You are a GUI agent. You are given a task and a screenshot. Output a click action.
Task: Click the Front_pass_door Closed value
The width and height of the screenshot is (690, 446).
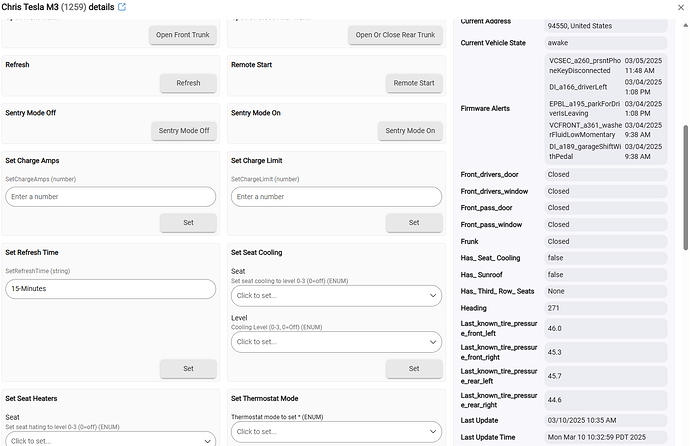click(x=606, y=208)
